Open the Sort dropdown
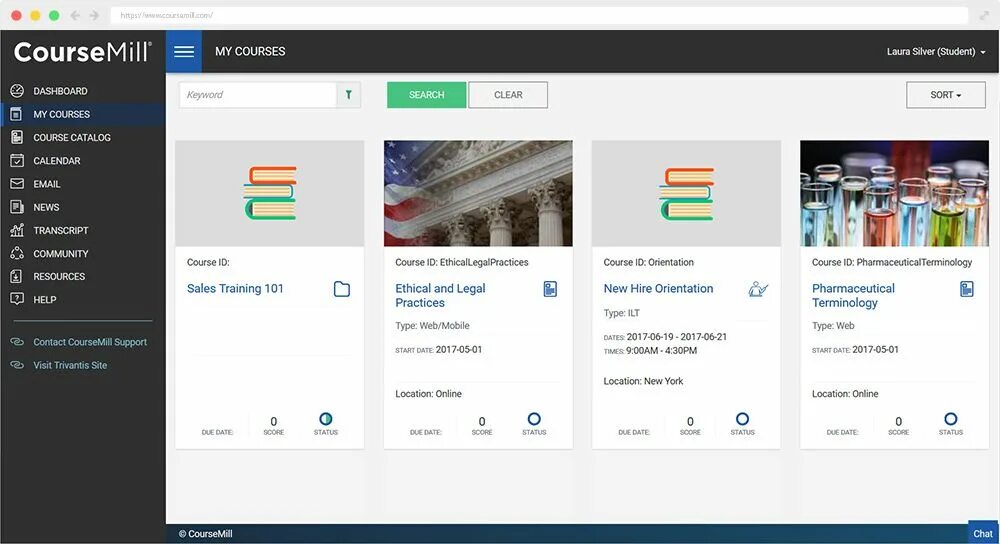 (x=946, y=94)
